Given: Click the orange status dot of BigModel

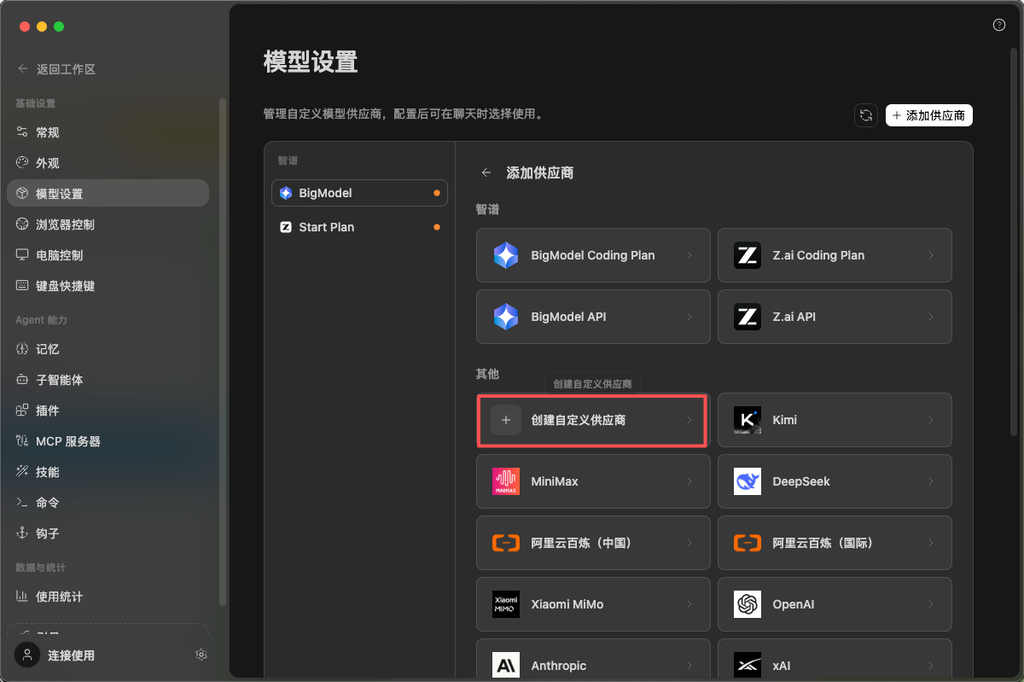Looking at the screenshot, I should coord(436,193).
